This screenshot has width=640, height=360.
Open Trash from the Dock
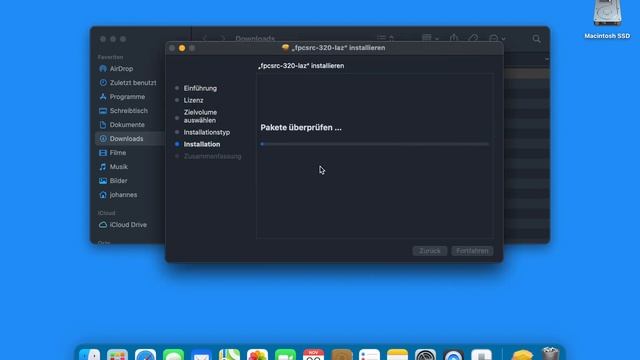pyautogui.click(x=550, y=353)
